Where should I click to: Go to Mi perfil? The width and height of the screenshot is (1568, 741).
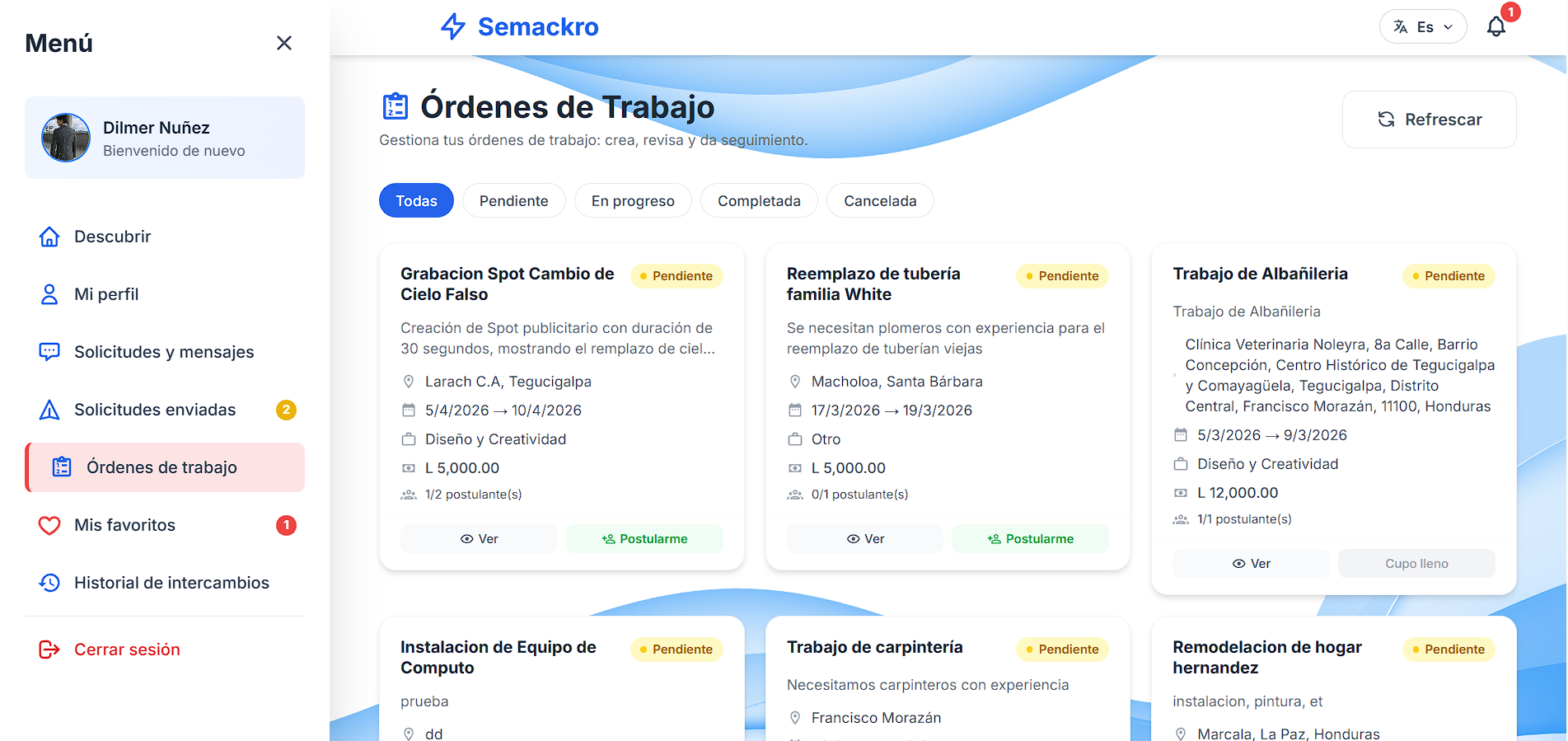pos(165,294)
